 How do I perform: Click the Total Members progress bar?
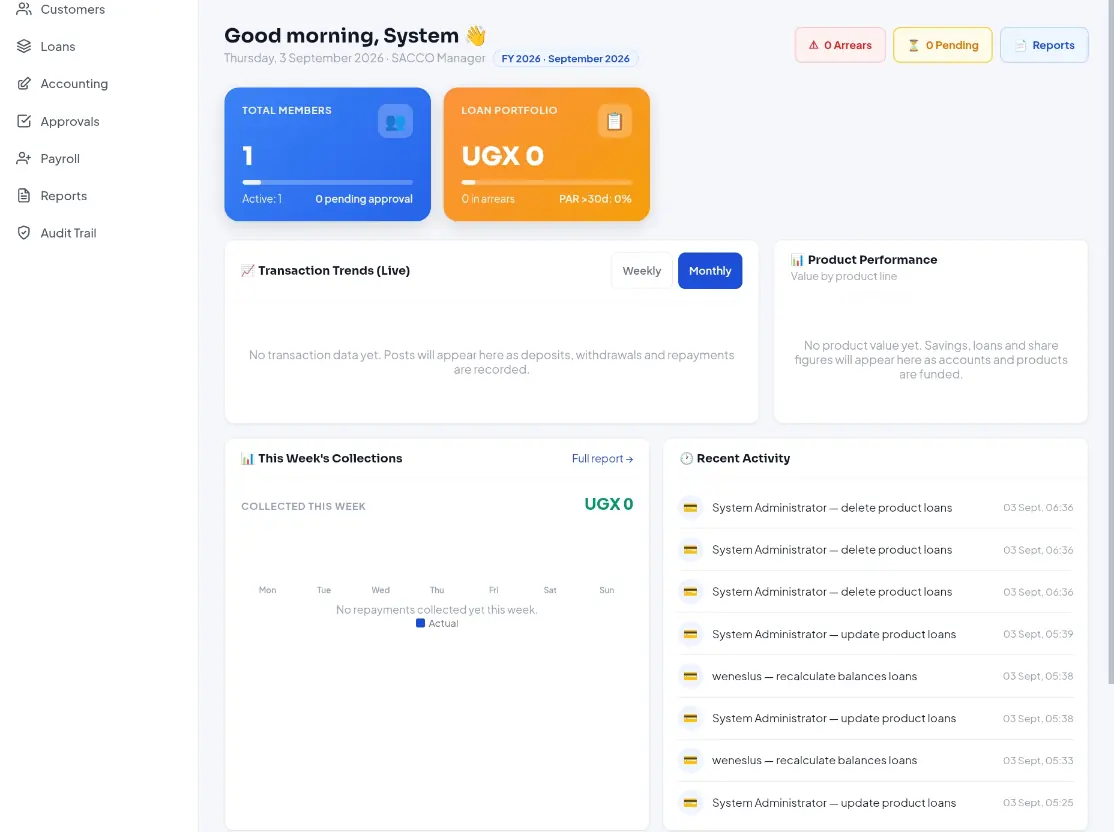328,183
